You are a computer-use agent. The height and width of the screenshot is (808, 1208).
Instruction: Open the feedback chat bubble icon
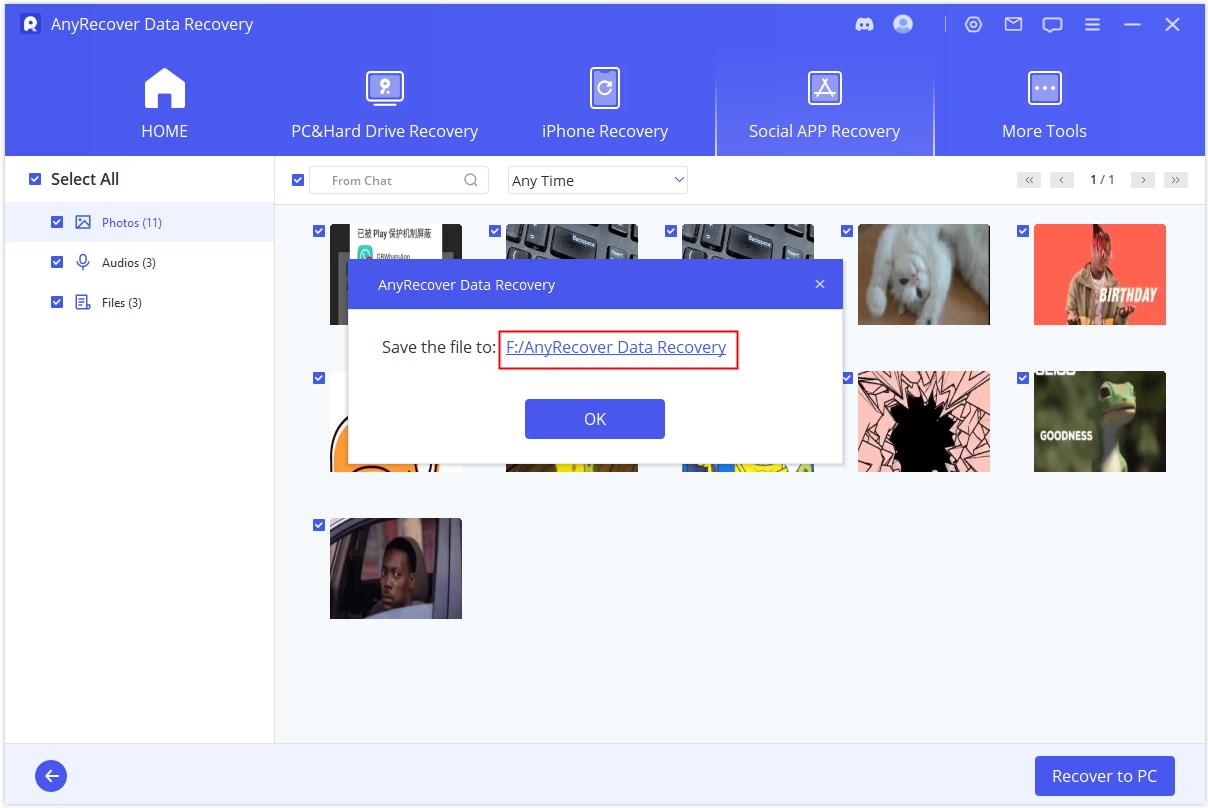click(x=1052, y=25)
